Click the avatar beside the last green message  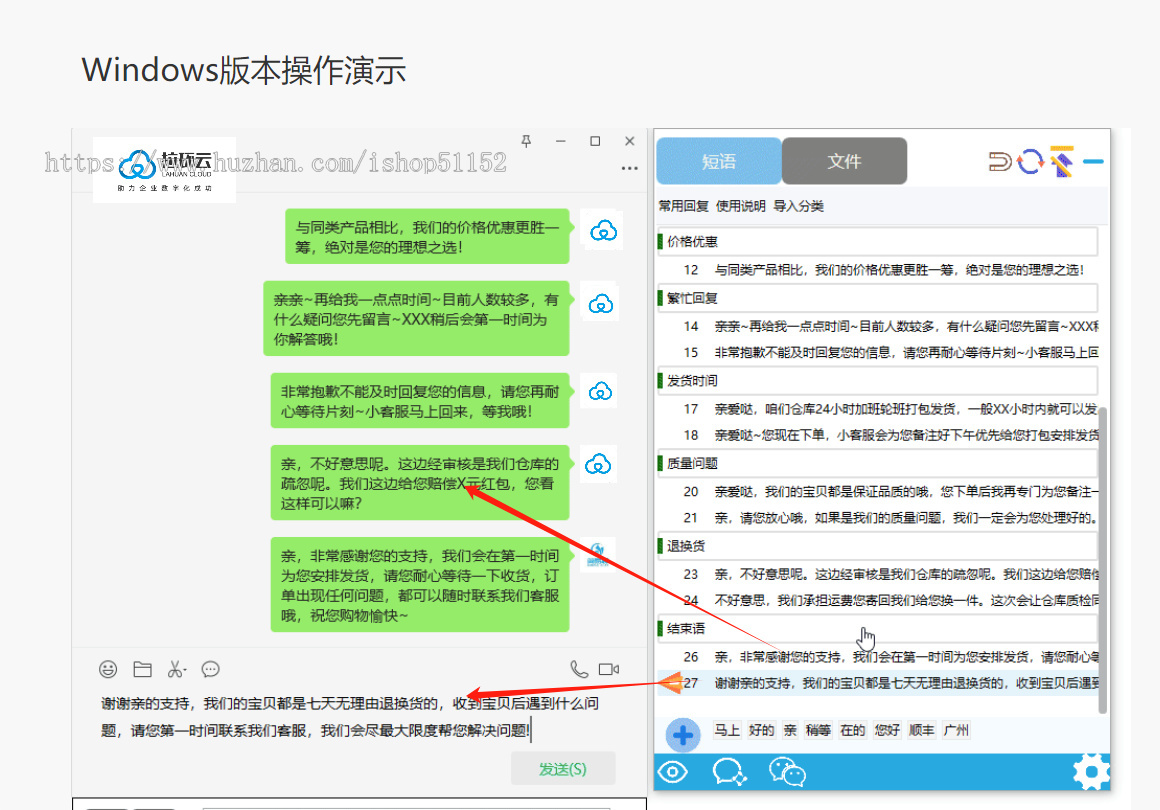[598, 553]
